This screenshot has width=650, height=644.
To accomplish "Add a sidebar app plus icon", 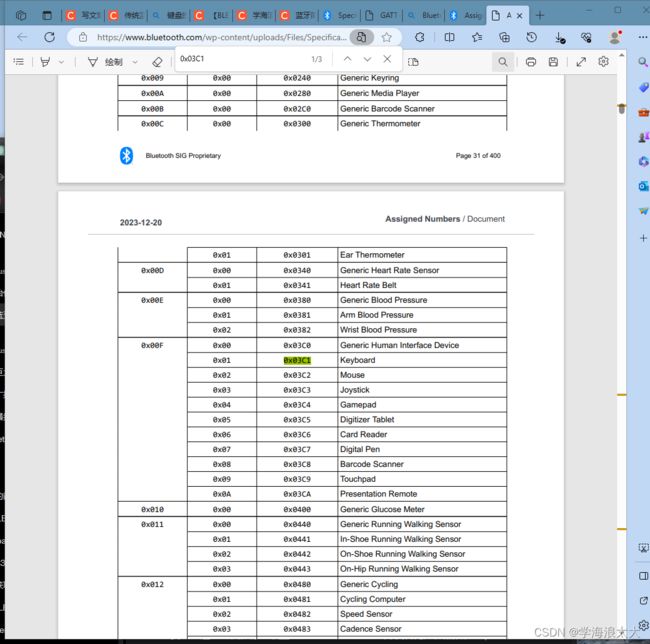I will point(643,238).
